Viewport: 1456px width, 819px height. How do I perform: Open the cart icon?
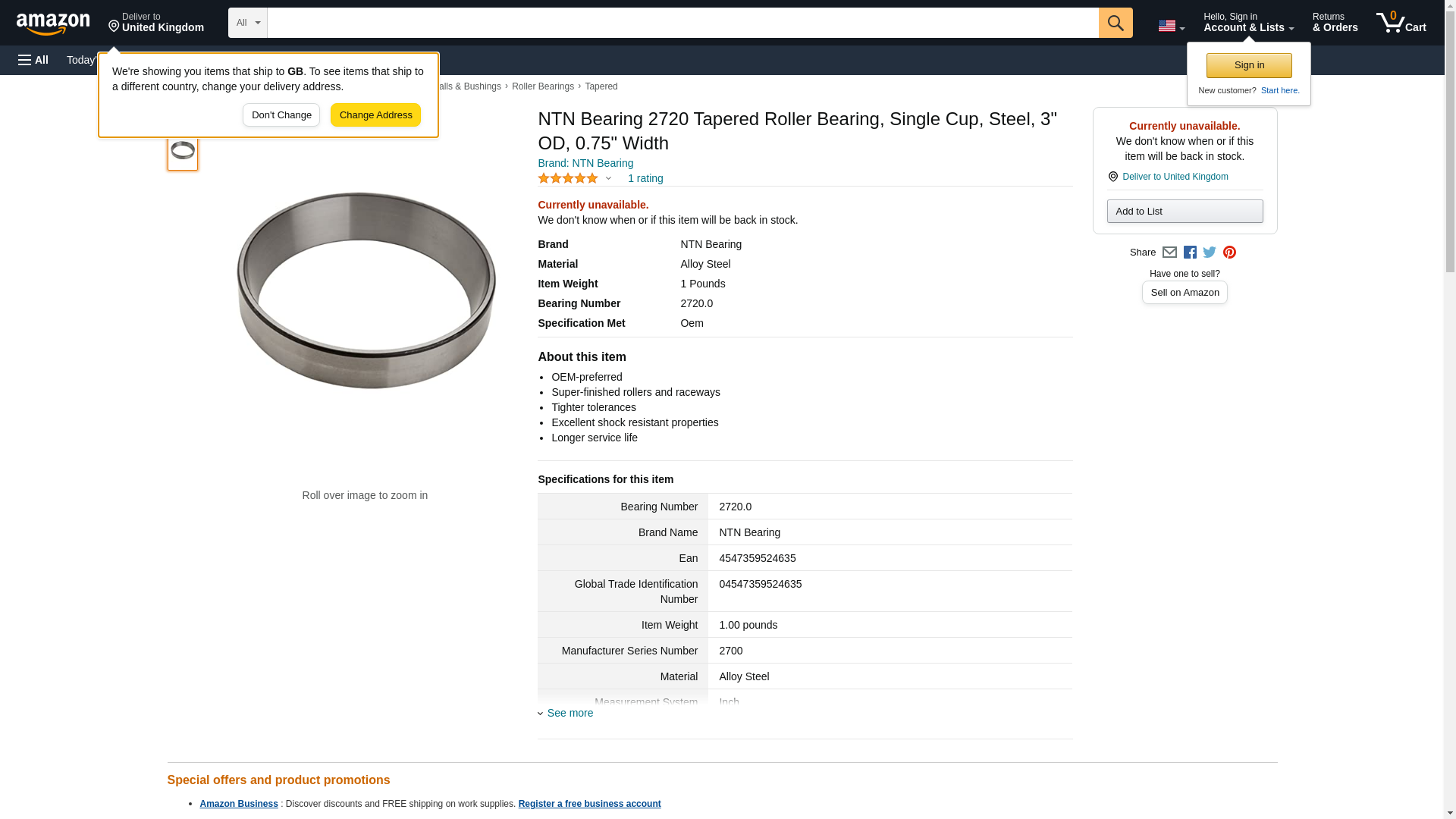tap(1401, 23)
